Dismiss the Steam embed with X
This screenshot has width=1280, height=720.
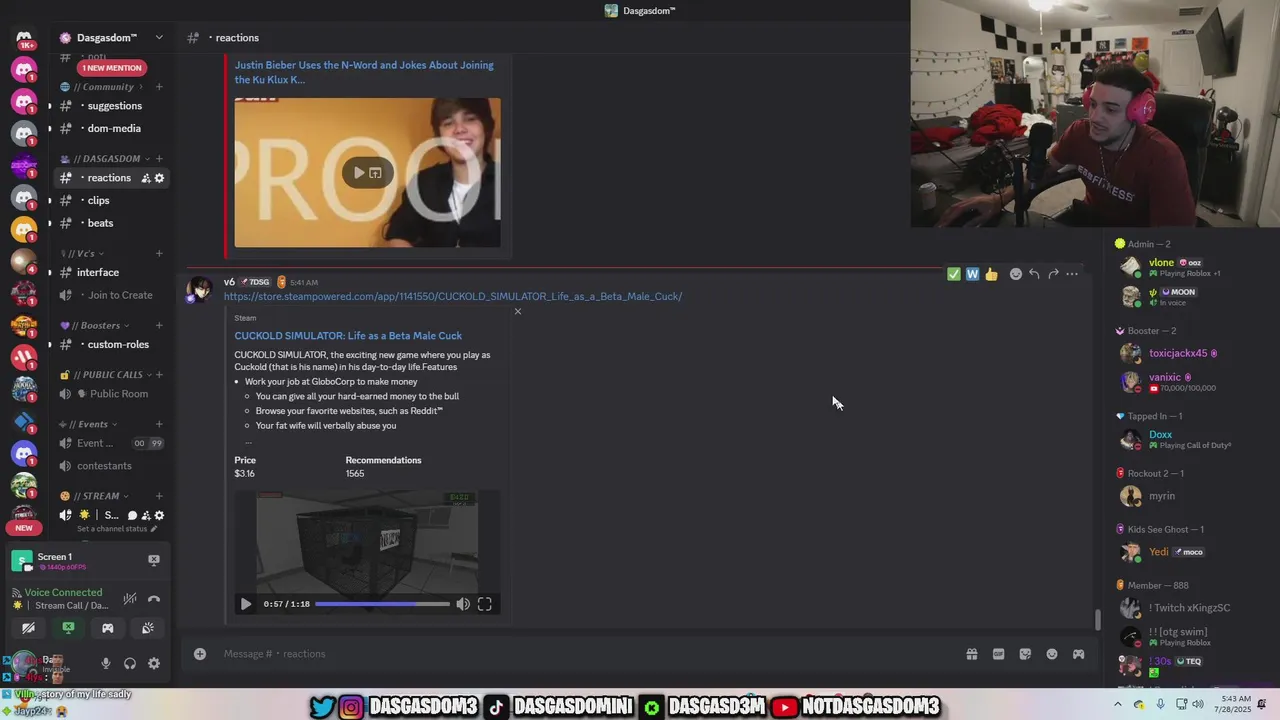(517, 311)
